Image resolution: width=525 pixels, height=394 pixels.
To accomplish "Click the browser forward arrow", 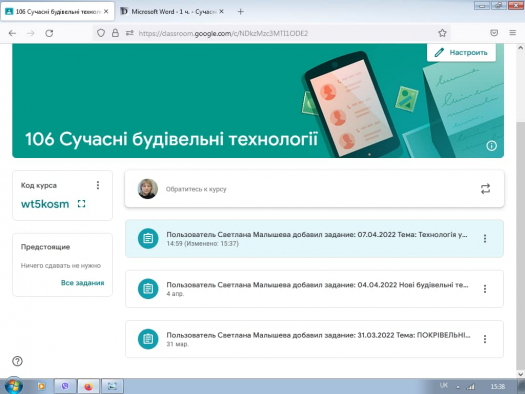I will pos(31,33).
